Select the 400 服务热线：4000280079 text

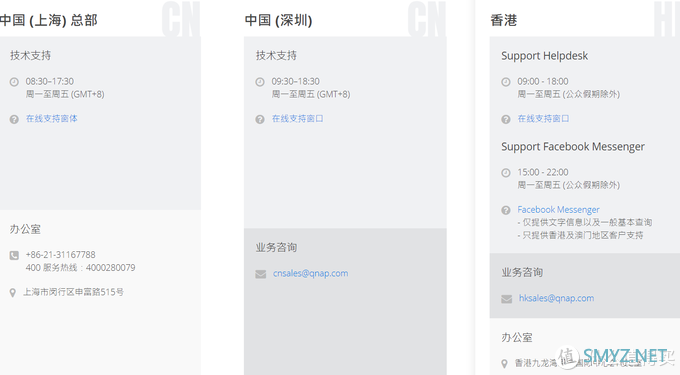coord(80,268)
